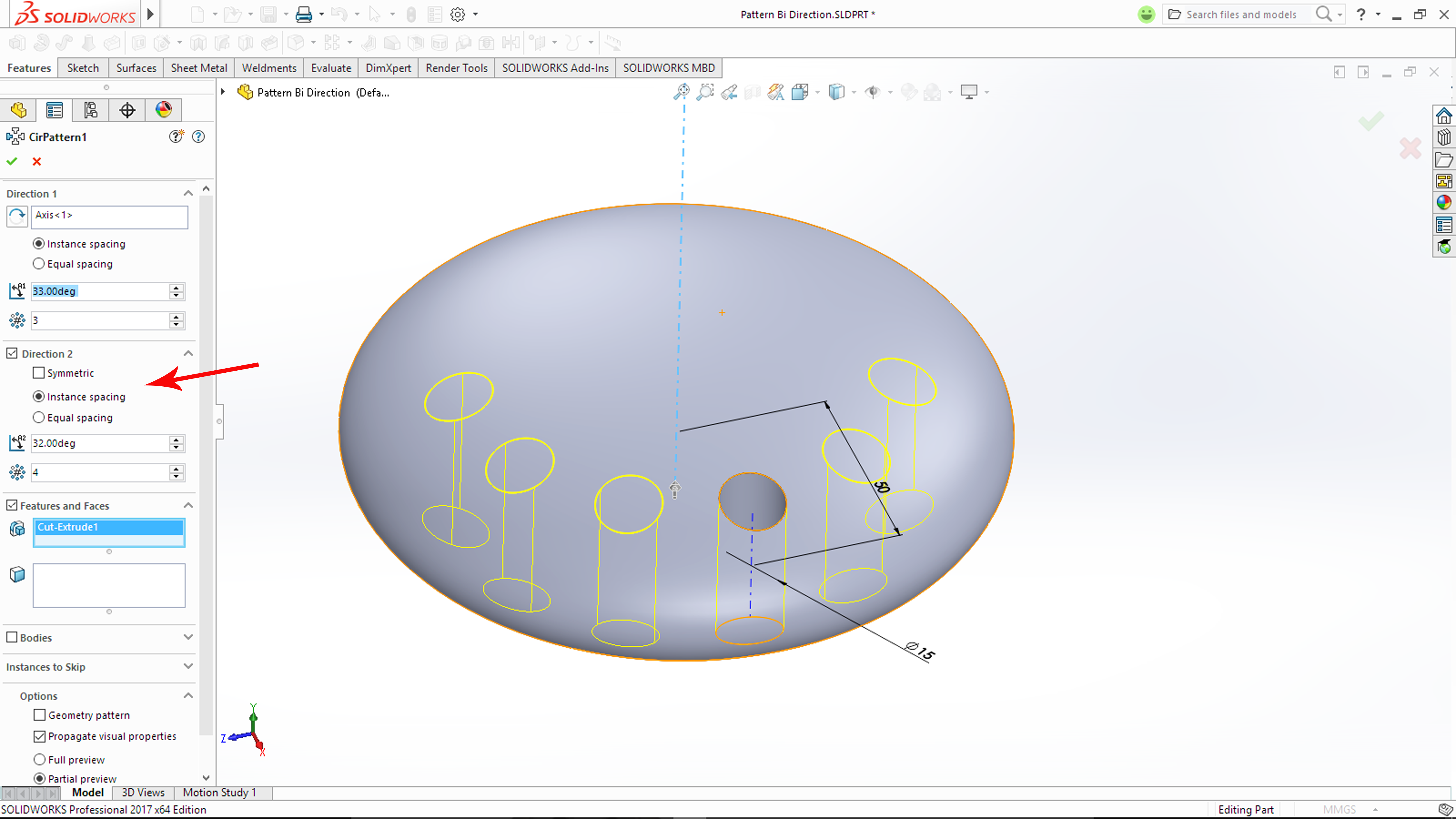Screen dimensions: 1456x819
Task: Enable the Geometry pattern checkbox
Action: [x=40, y=715]
